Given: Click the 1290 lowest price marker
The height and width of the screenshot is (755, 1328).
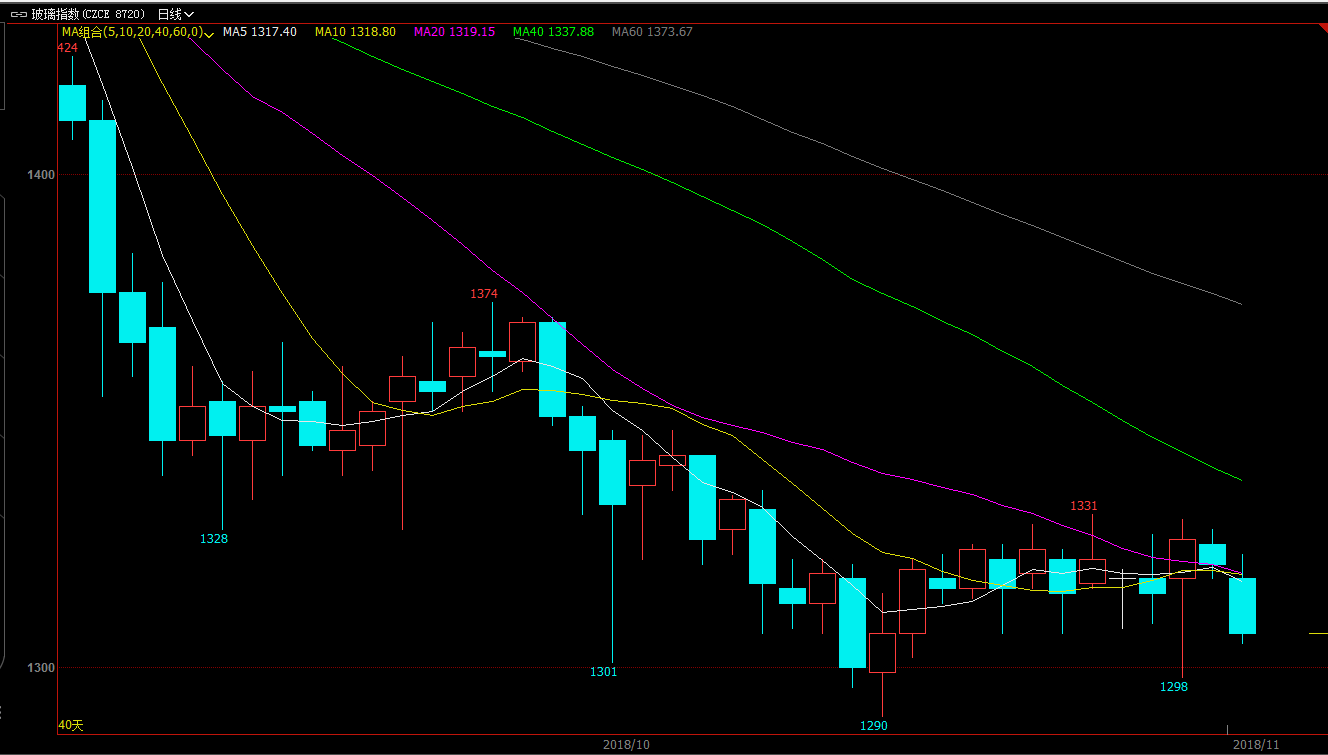Looking at the screenshot, I should click(874, 726).
